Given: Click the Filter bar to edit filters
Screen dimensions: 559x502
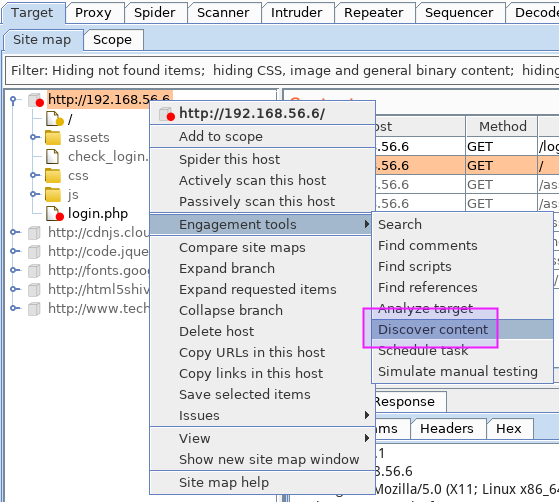Looking at the screenshot, I should 282,71.
